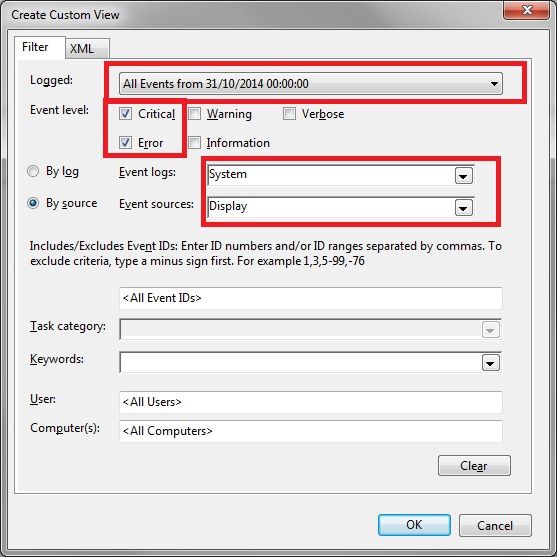Select the Filter tab

click(40, 47)
